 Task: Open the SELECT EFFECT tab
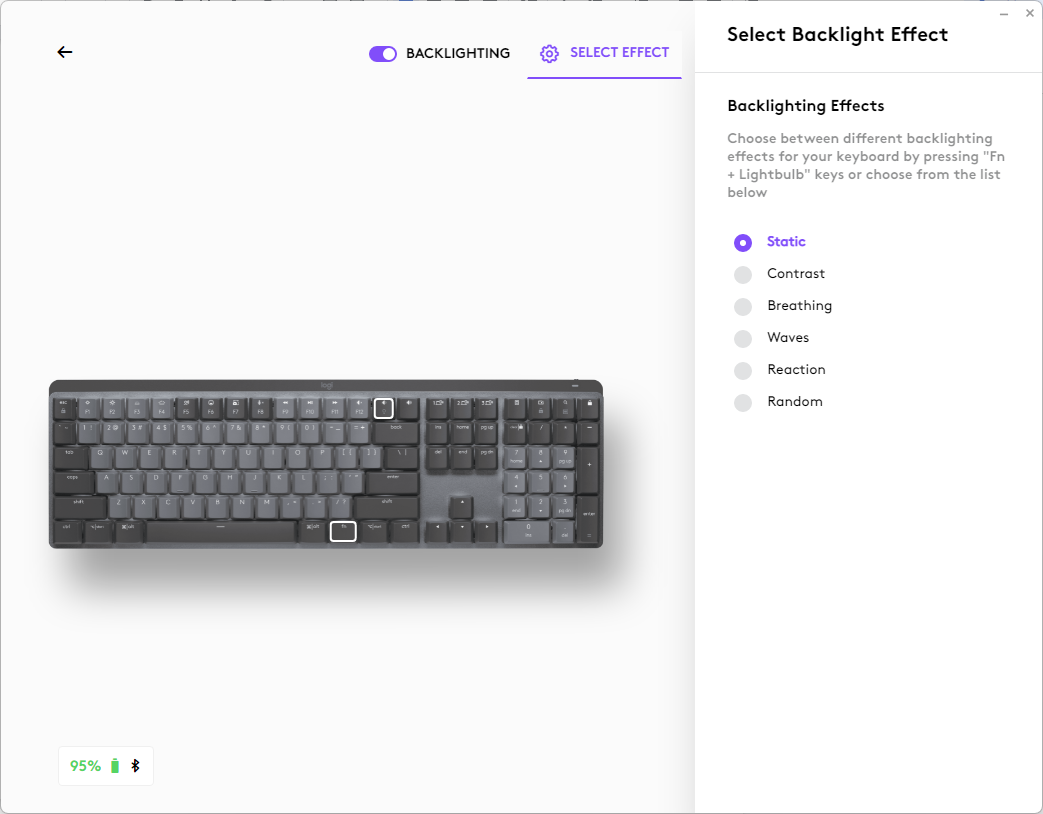click(619, 53)
